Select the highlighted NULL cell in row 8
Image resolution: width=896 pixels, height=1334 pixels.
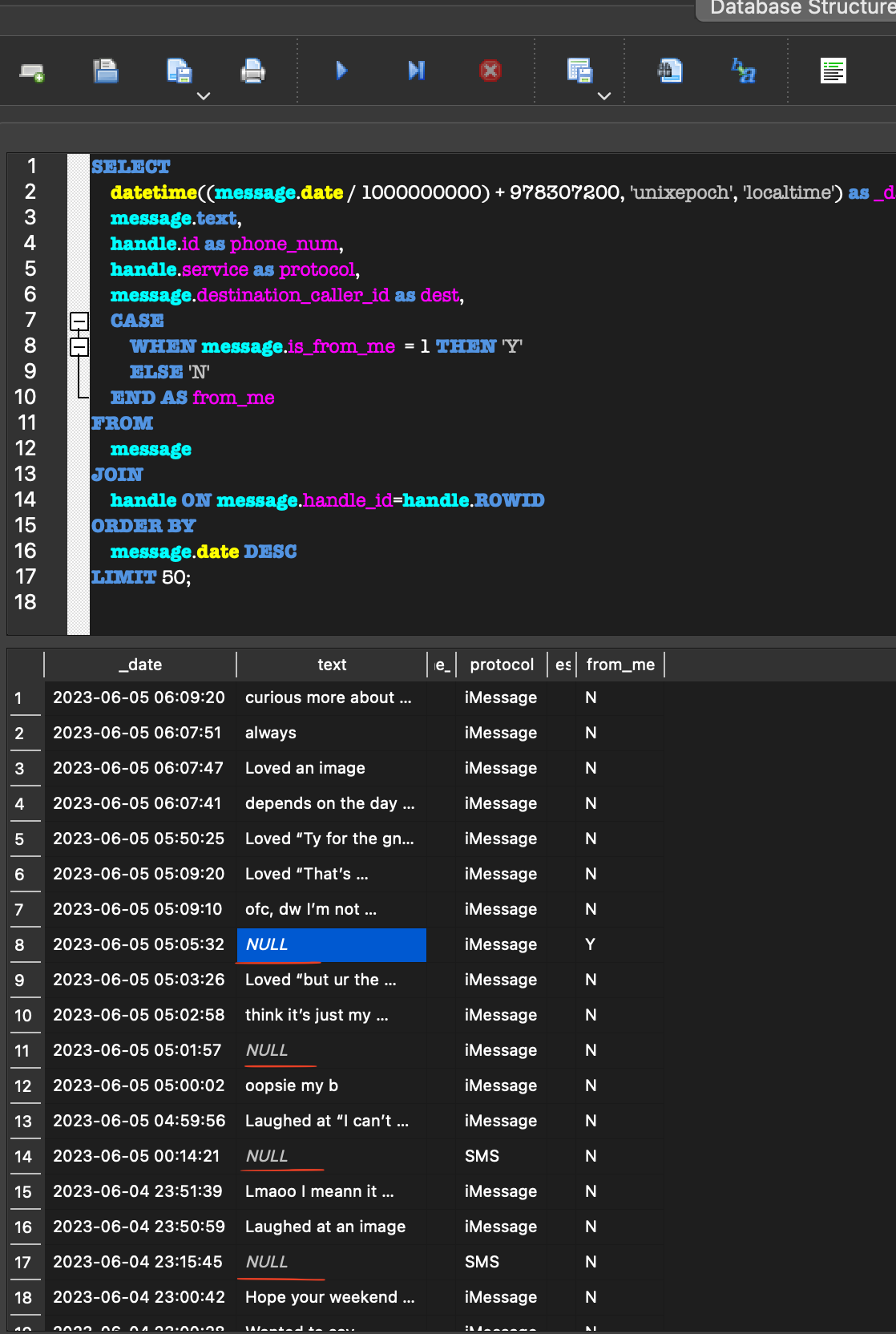331,944
